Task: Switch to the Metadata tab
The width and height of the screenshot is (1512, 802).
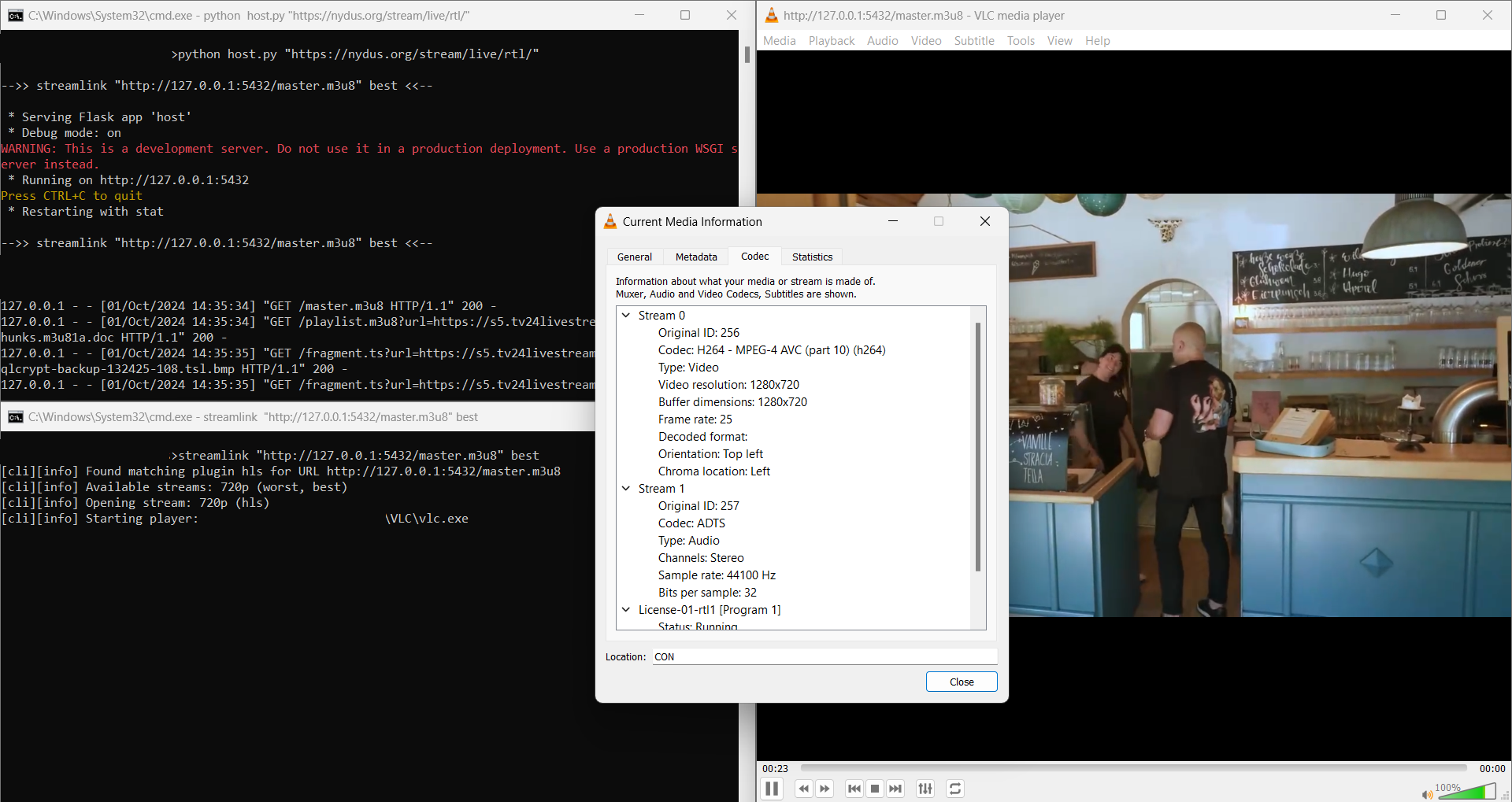Action: [696, 257]
